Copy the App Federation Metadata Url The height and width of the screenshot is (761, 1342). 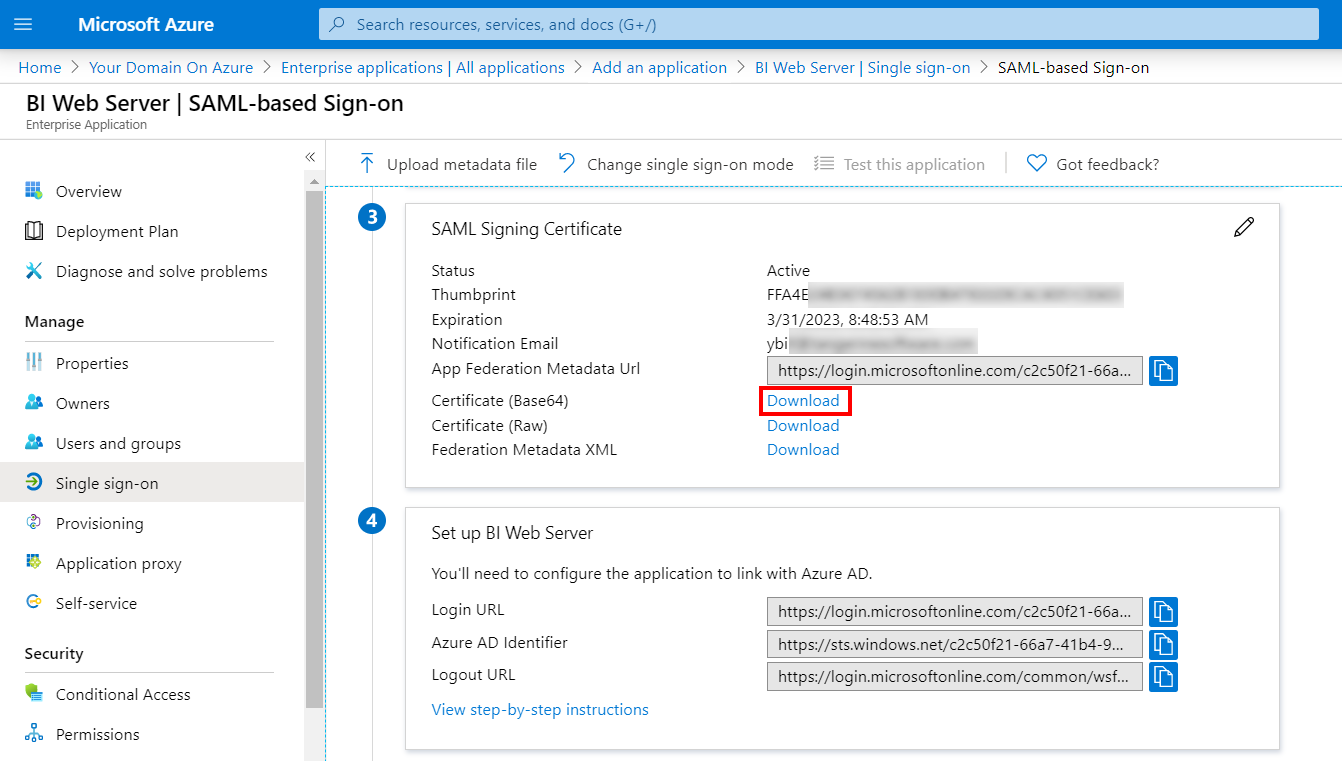1163,370
